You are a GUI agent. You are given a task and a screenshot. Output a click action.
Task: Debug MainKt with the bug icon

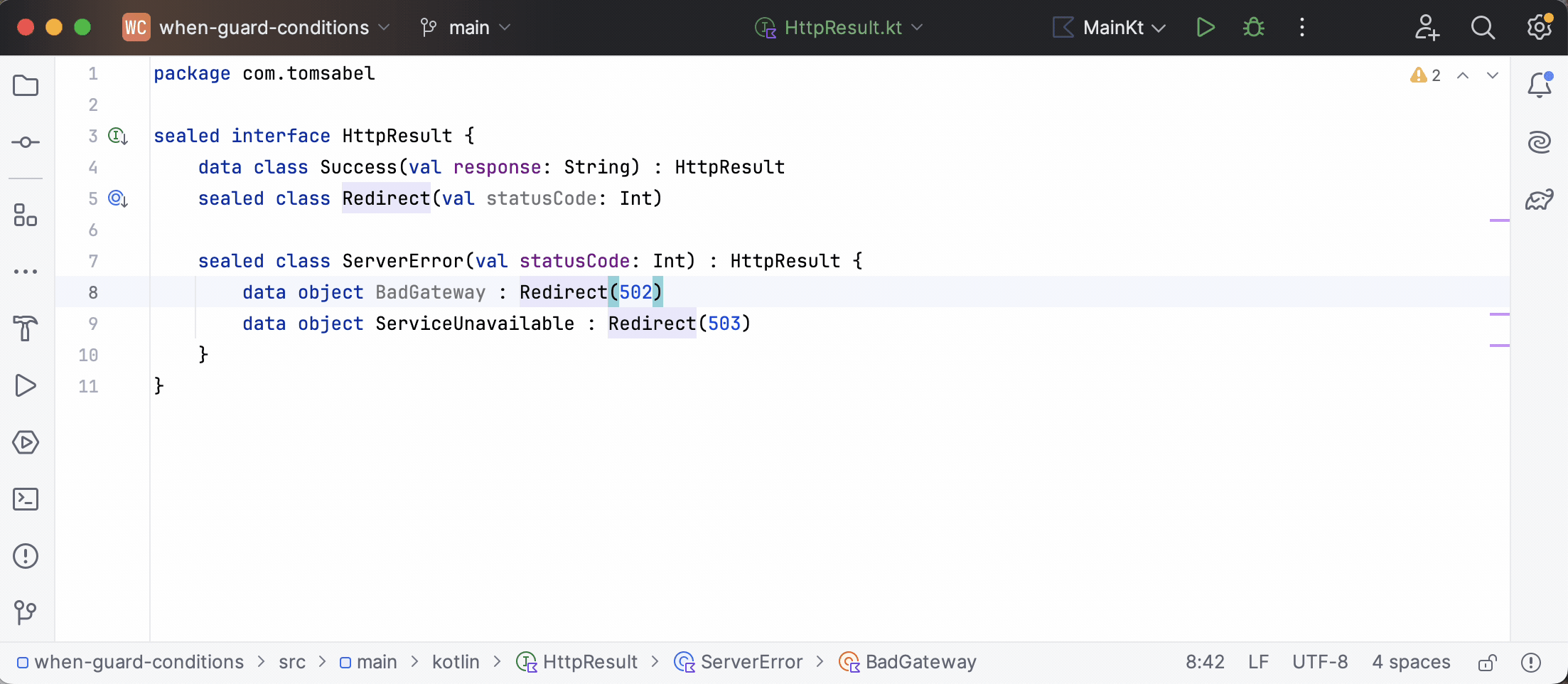coord(1254,28)
